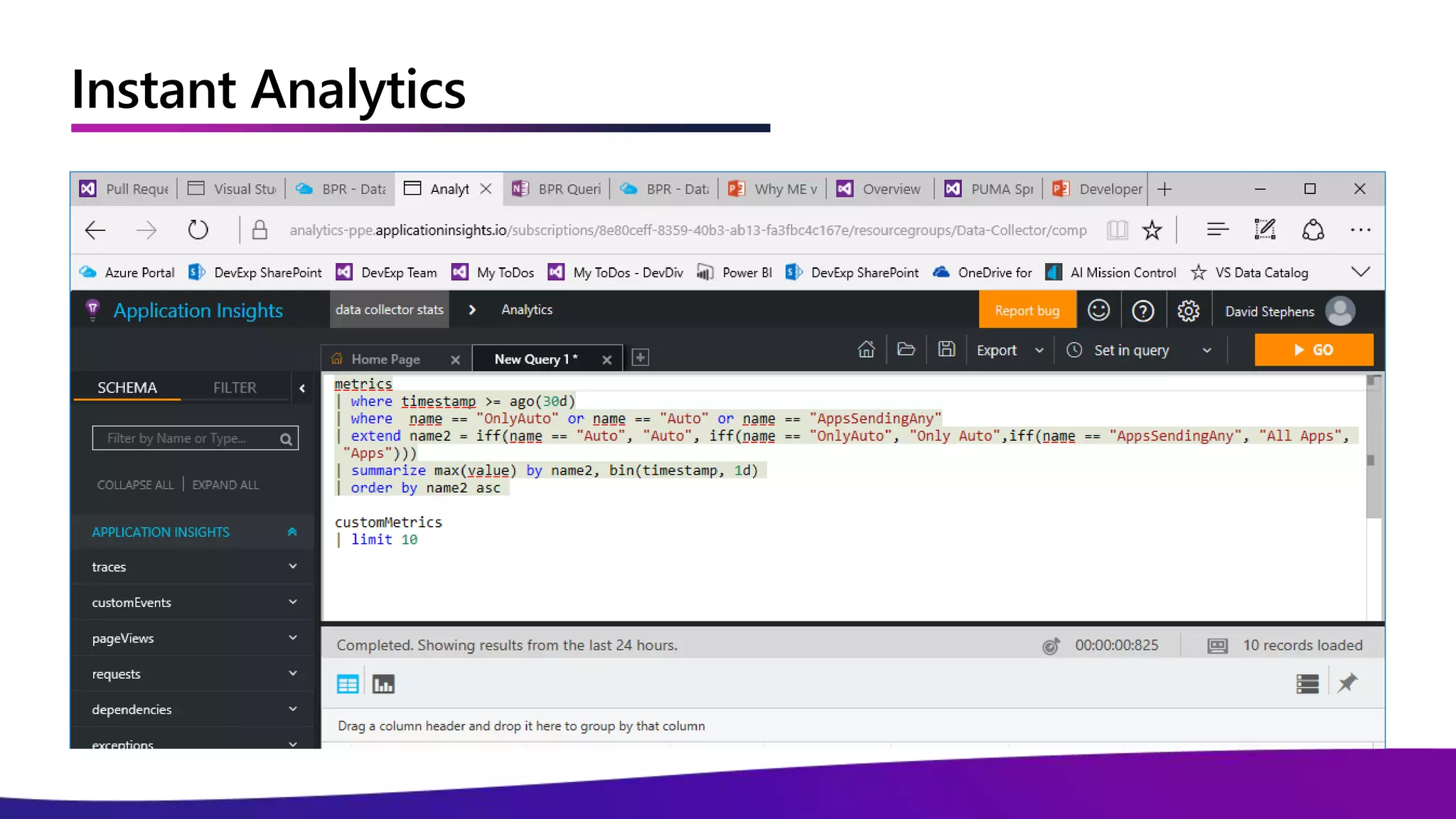The height and width of the screenshot is (819, 1456).
Task: Click COLLAPSE ALL in schema
Action: coord(135,485)
